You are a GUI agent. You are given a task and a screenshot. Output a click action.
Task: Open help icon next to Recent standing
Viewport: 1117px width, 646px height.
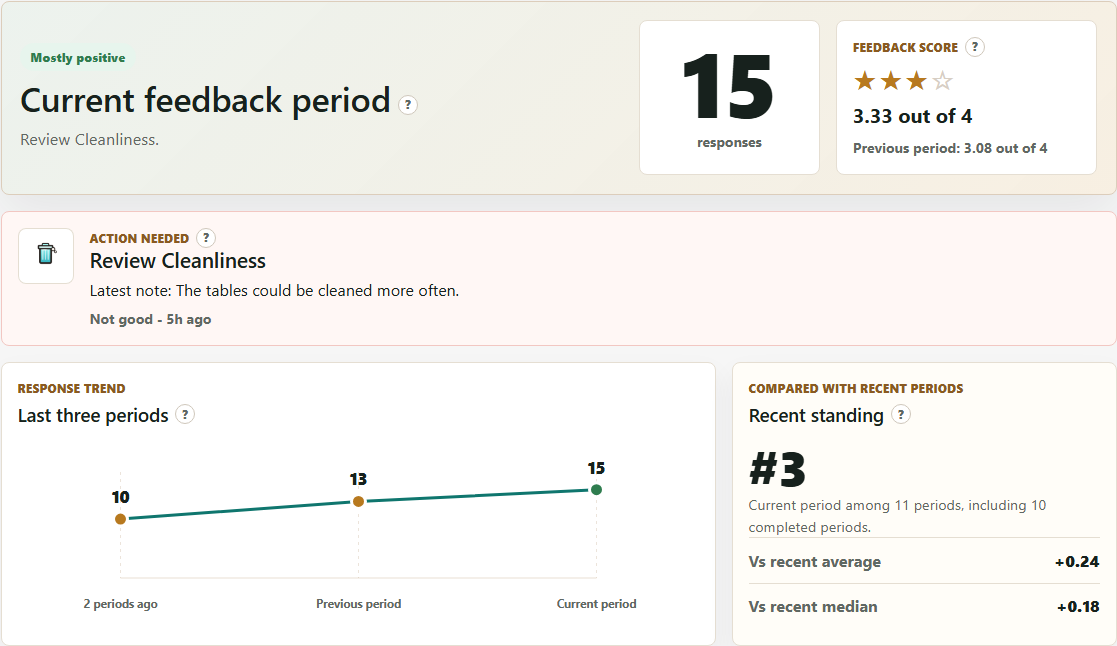click(x=901, y=415)
